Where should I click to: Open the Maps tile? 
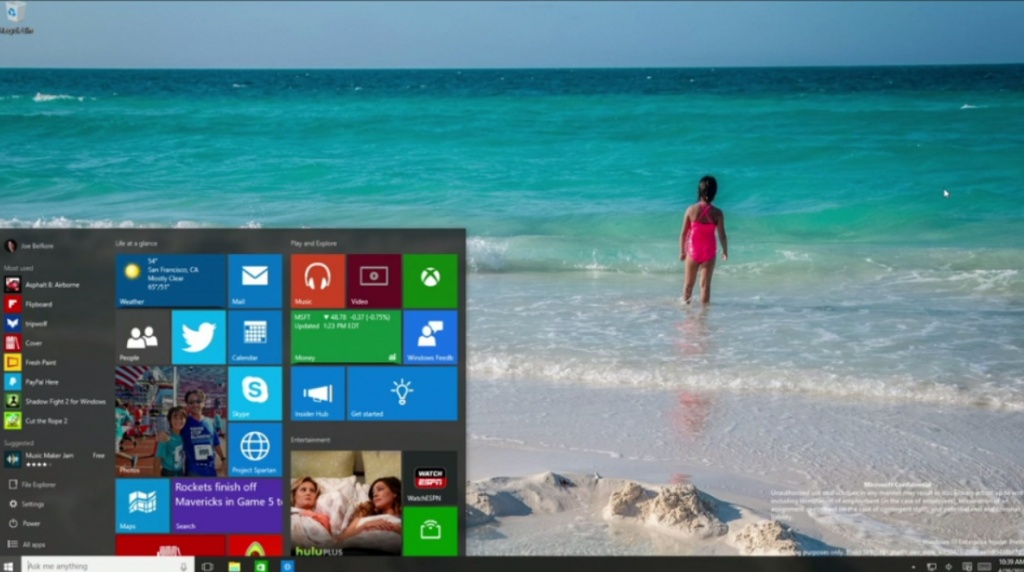(x=142, y=505)
